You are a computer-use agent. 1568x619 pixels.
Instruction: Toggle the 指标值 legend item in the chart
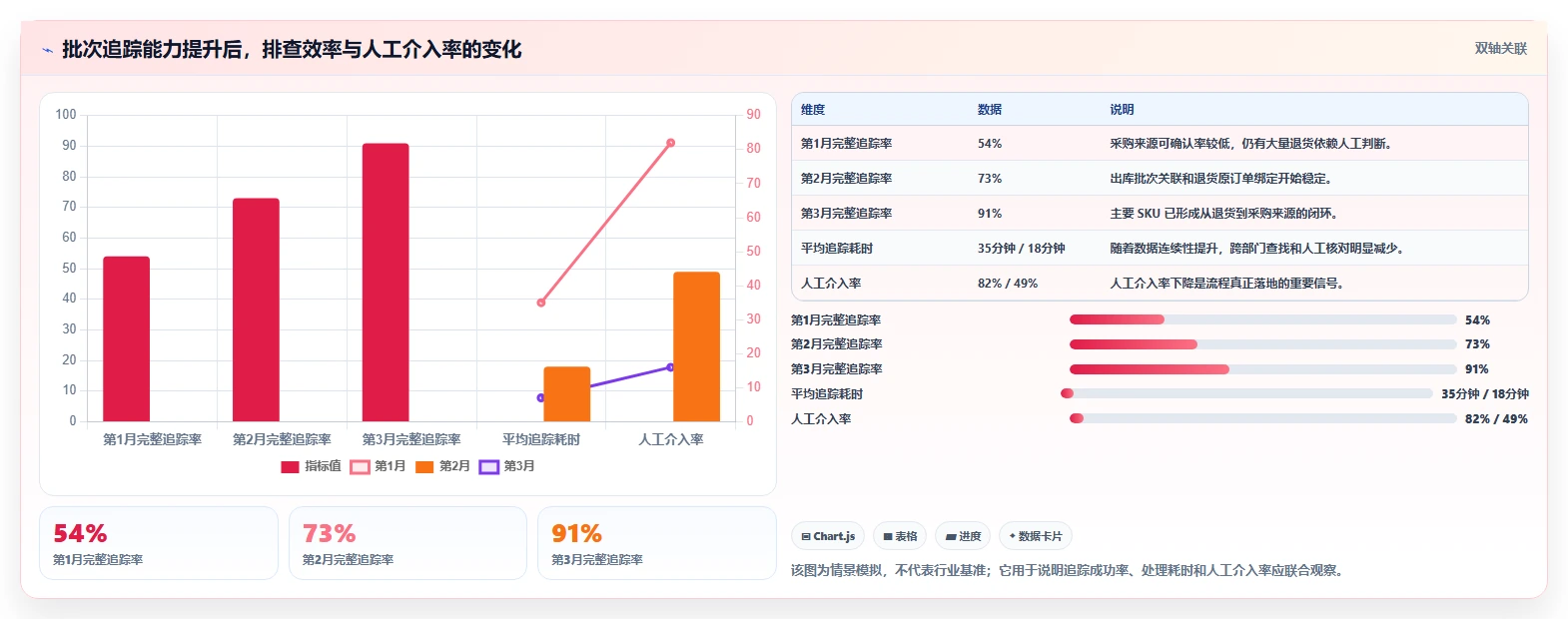[x=311, y=466]
